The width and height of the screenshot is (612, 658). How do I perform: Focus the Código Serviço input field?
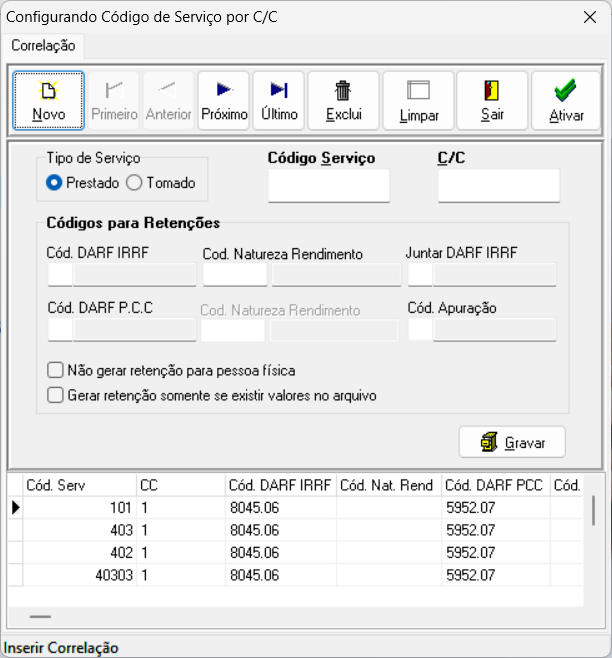[x=329, y=185]
